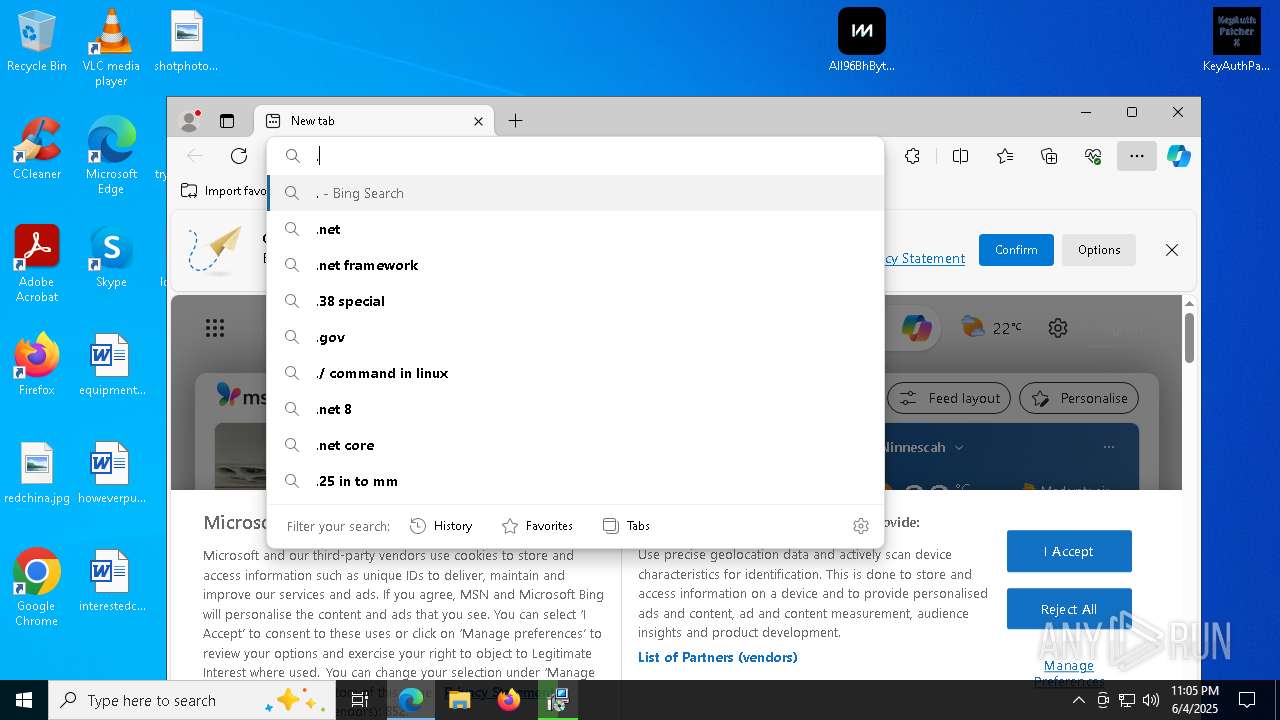Select Skype desktop shortcut
The image size is (1280, 720).
pyautogui.click(x=111, y=256)
